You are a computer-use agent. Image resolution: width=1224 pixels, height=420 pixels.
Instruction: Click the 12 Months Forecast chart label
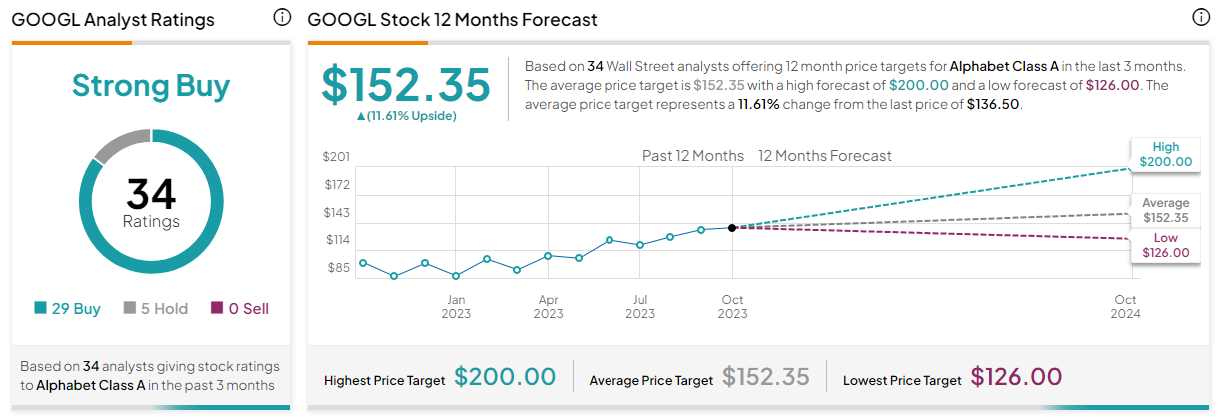click(825, 156)
